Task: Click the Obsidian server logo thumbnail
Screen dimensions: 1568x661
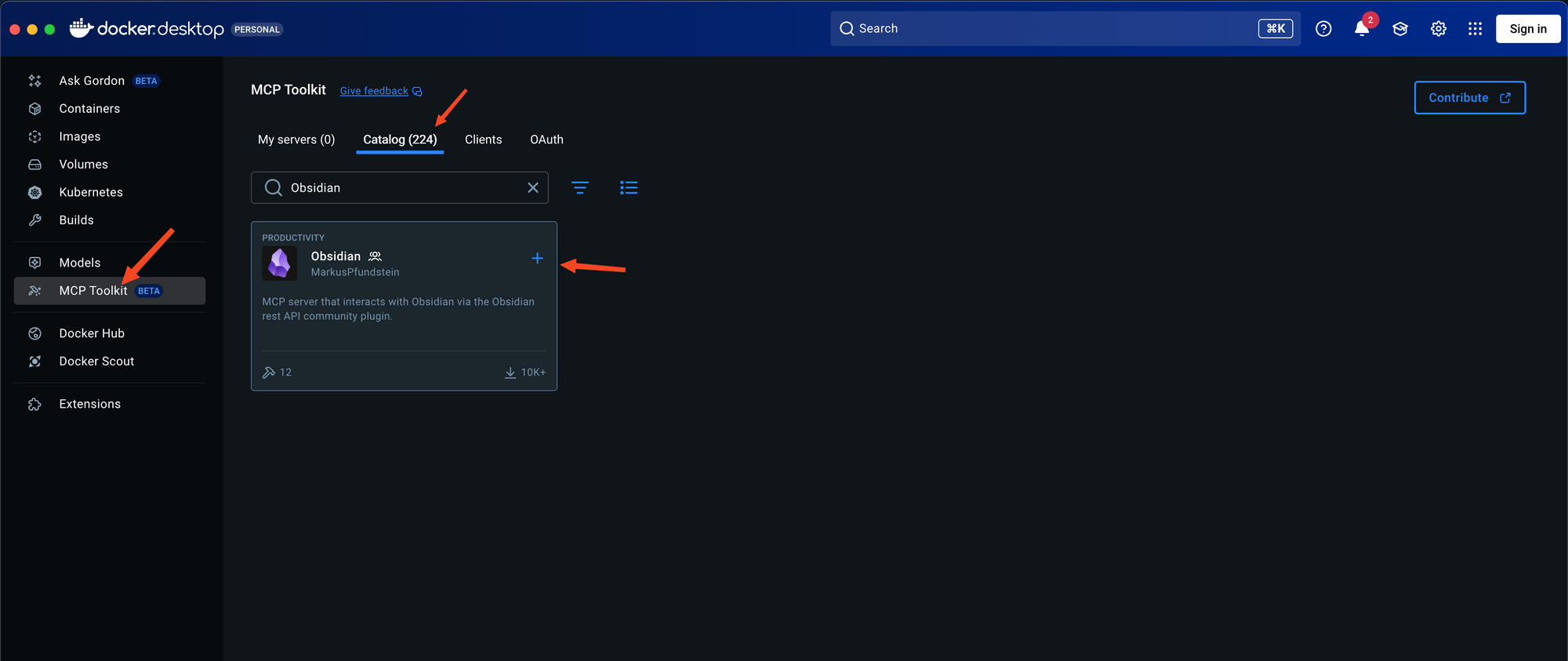Action: click(x=280, y=263)
